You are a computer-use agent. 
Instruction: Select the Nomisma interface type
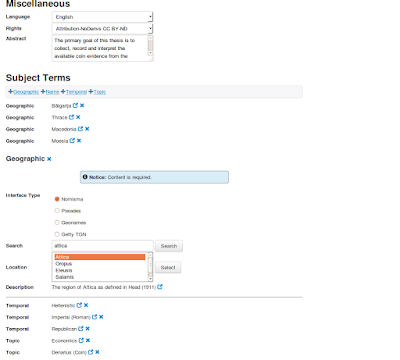pyautogui.click(x=57, y=199)
